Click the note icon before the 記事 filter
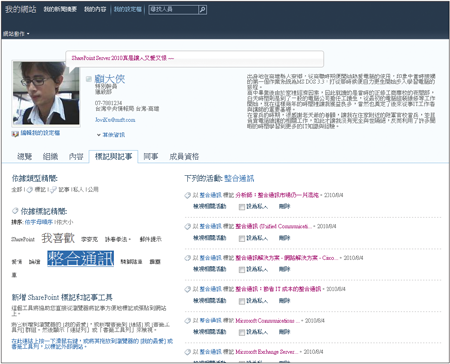 53,190
